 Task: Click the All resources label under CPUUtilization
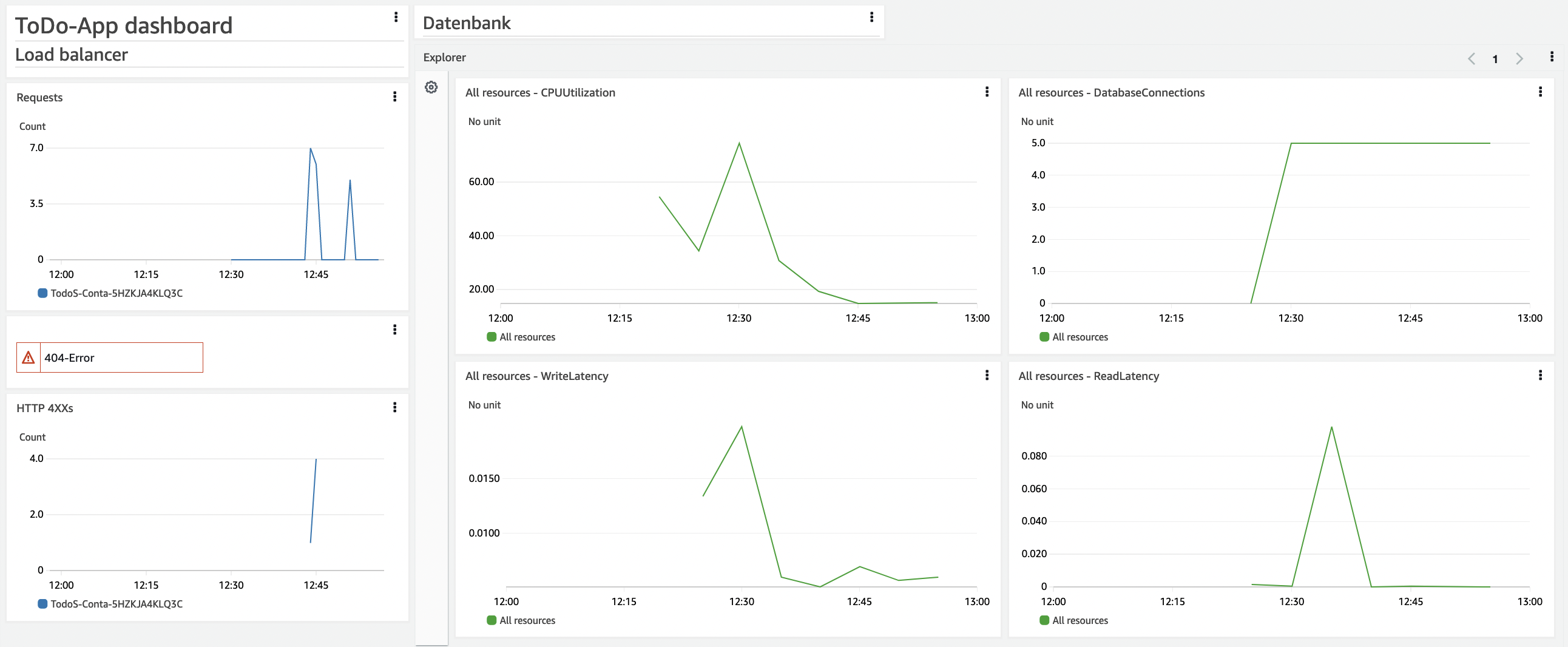coord(527,337)
